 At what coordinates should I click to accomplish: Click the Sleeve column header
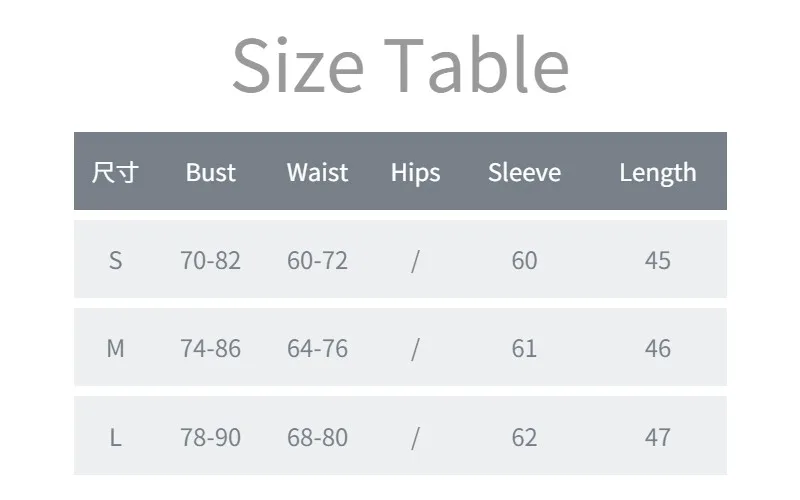524,172
